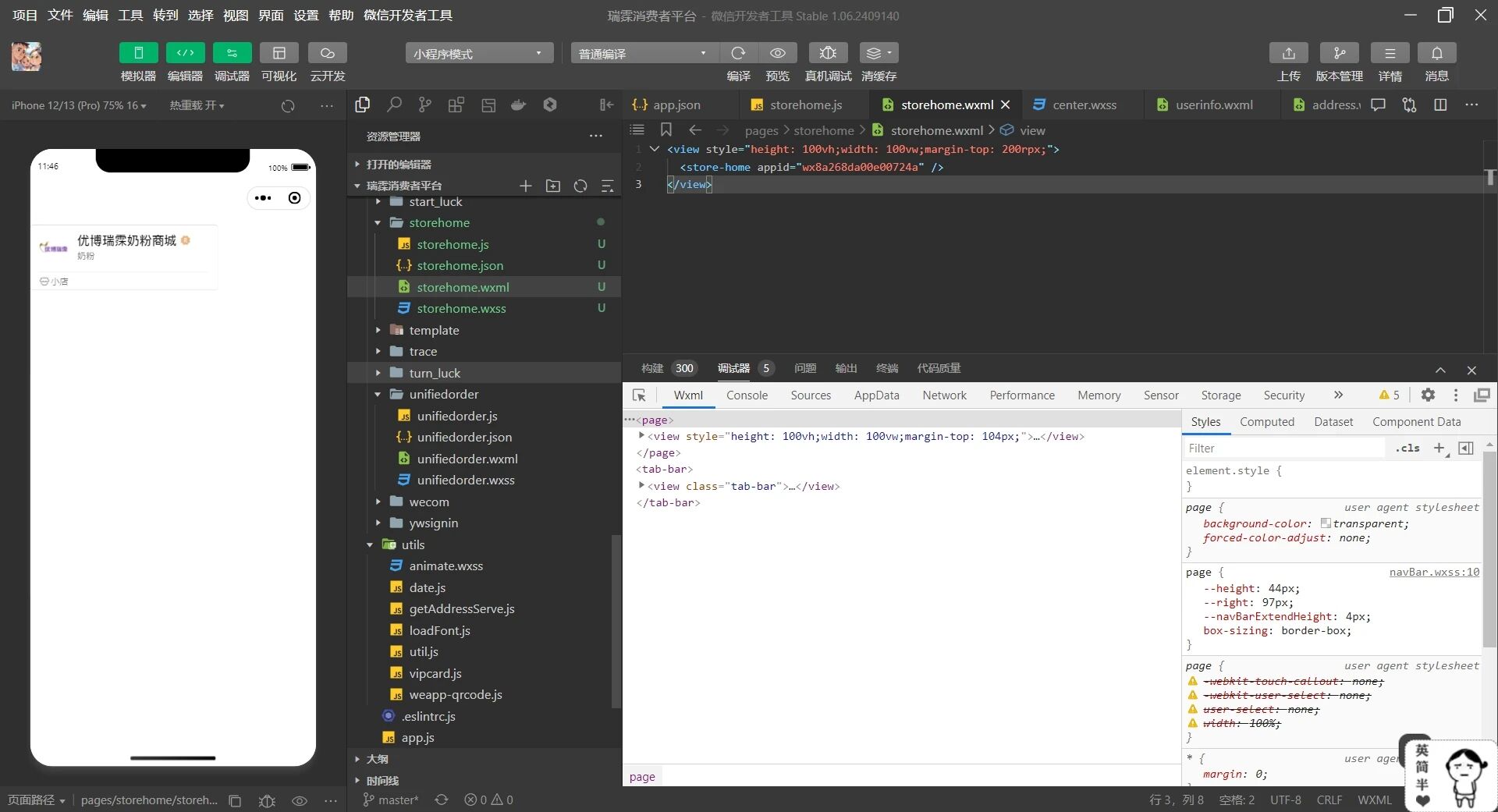The image size is (1498, 812).
Task: Open search icon in sidebar
Action: tap(394, 105)
